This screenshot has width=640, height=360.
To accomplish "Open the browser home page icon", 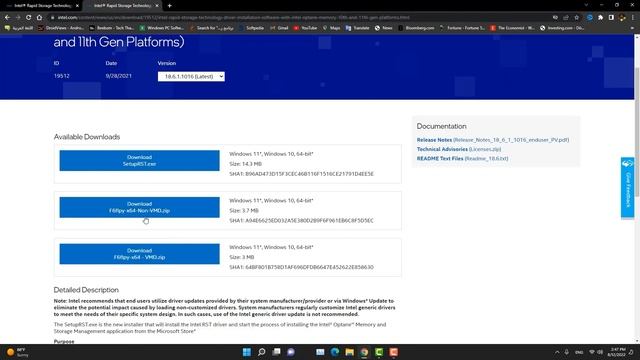I will pos(39,18).
